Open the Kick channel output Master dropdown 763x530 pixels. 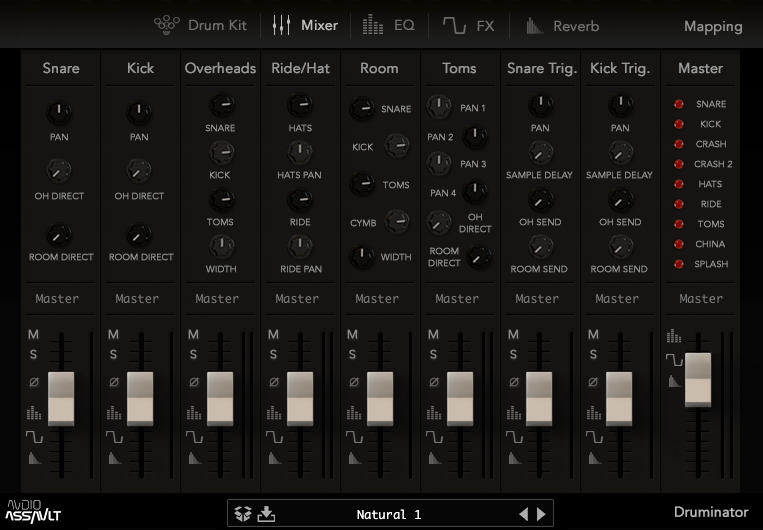click(137, 298)
